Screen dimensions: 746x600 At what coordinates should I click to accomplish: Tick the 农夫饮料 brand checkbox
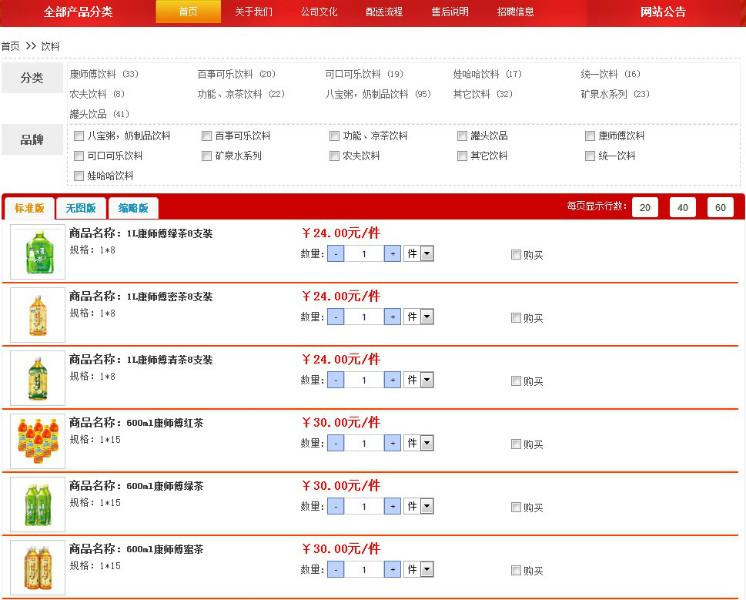coord(334,156)
